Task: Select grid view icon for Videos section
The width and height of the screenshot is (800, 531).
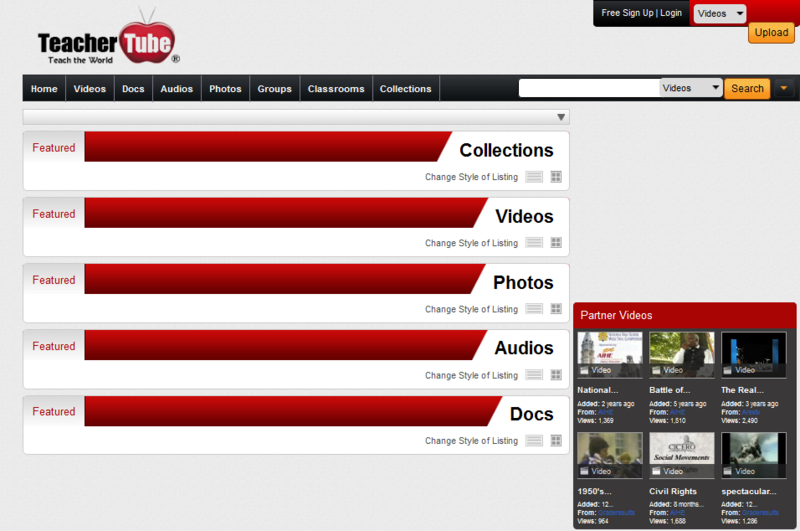Action: 556,243
